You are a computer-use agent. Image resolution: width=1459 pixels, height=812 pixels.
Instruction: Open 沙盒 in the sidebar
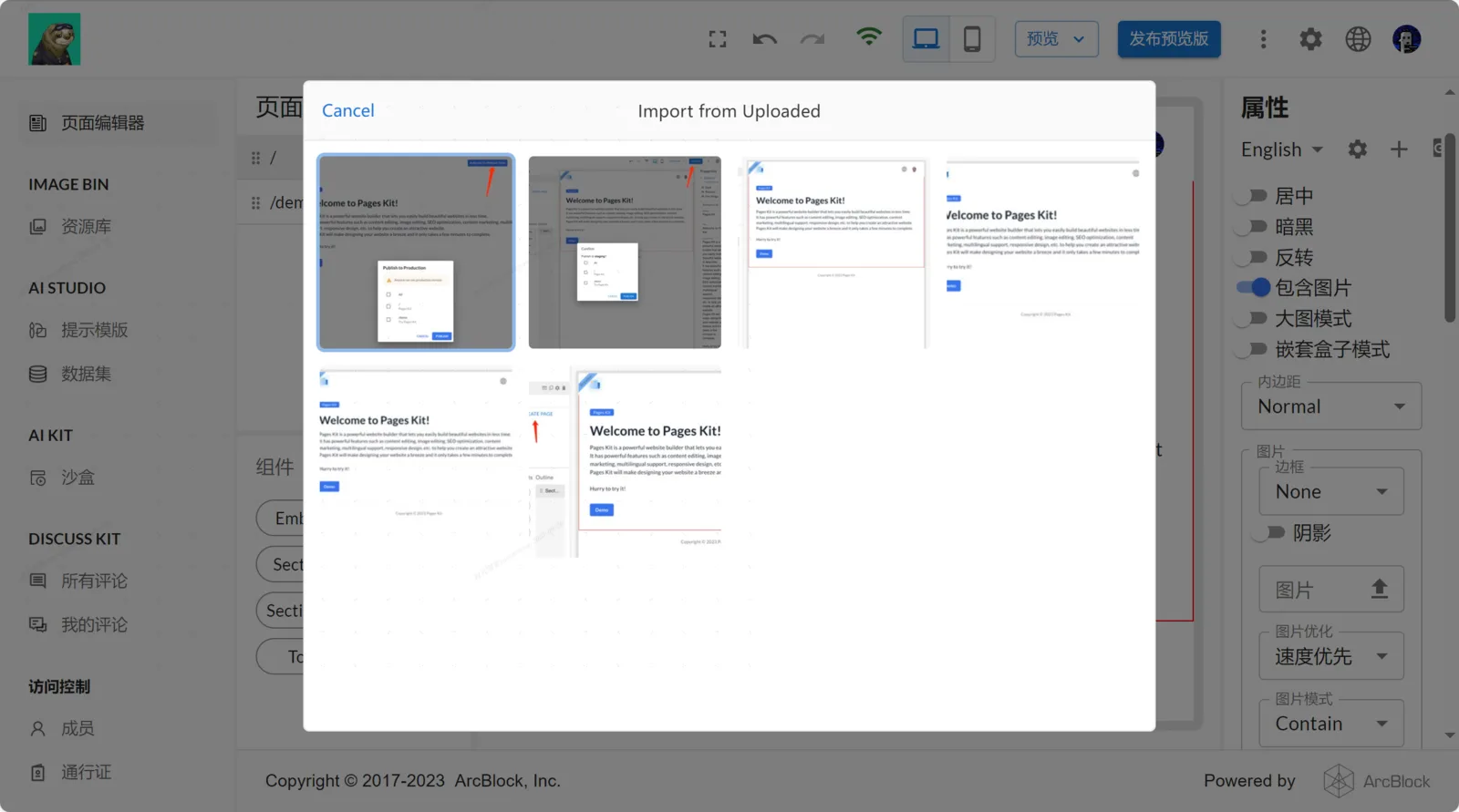119,478
